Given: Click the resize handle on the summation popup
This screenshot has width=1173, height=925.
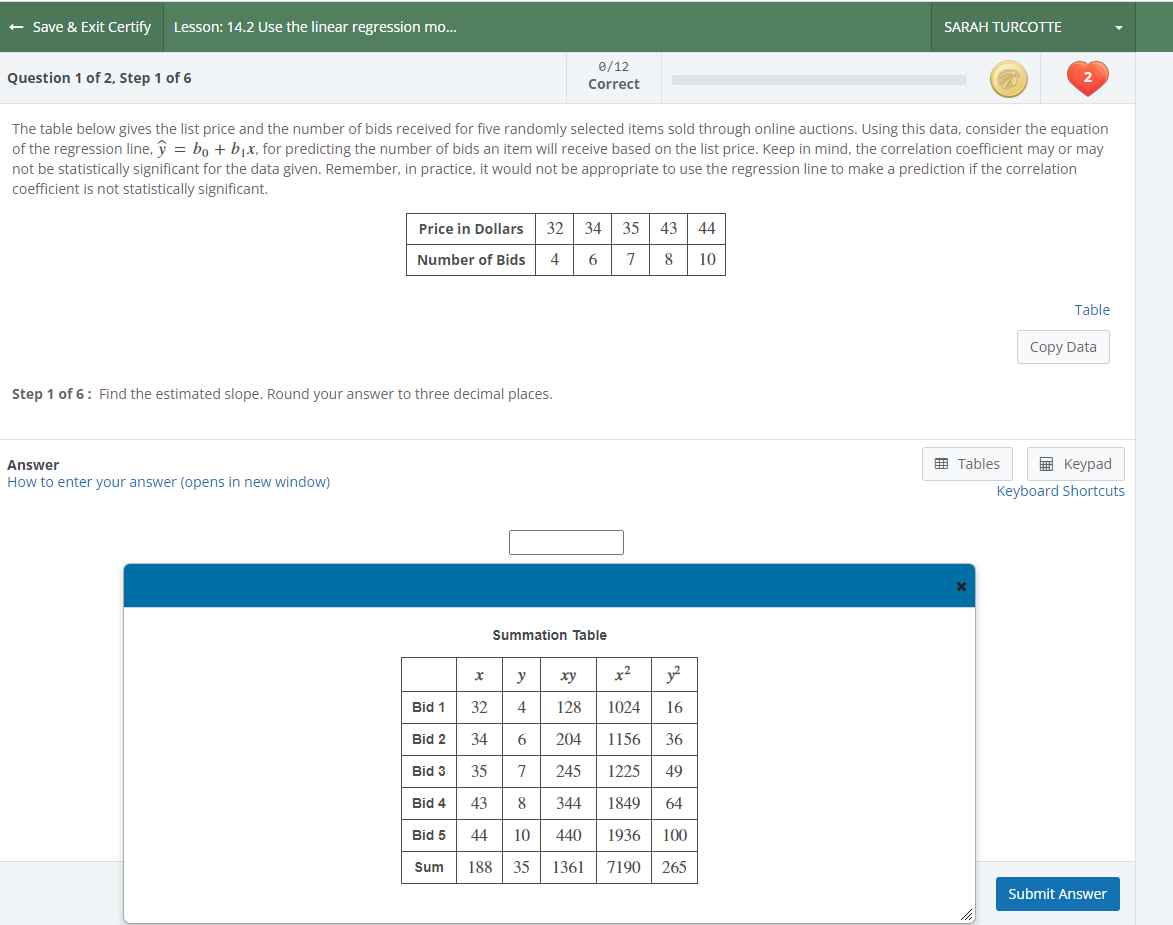Looking at the screenshot, I should coord(965,913).
